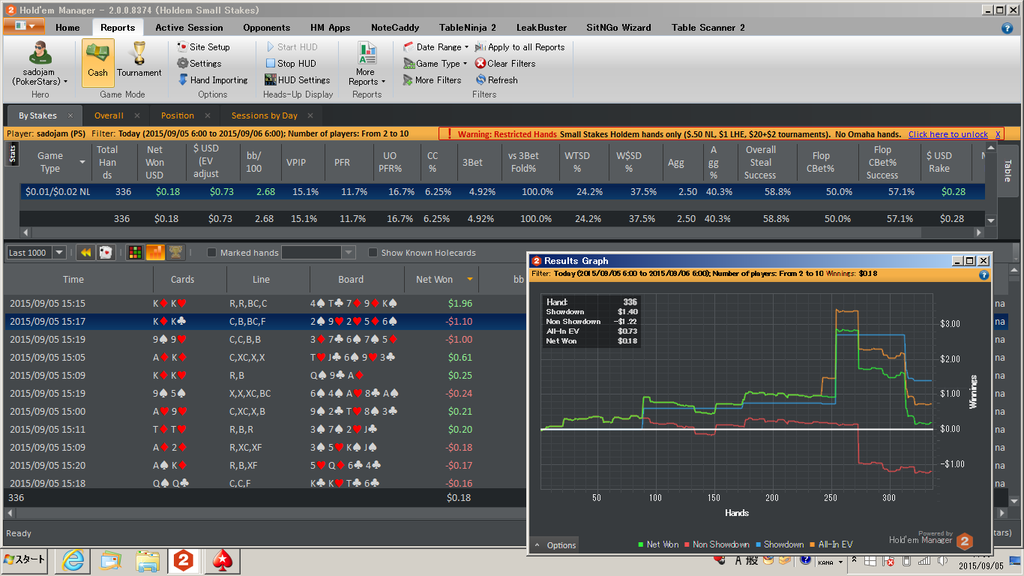Switch to the Overall report tab
The width and height of the screenshot is (1024, 576).
[108, 116]
